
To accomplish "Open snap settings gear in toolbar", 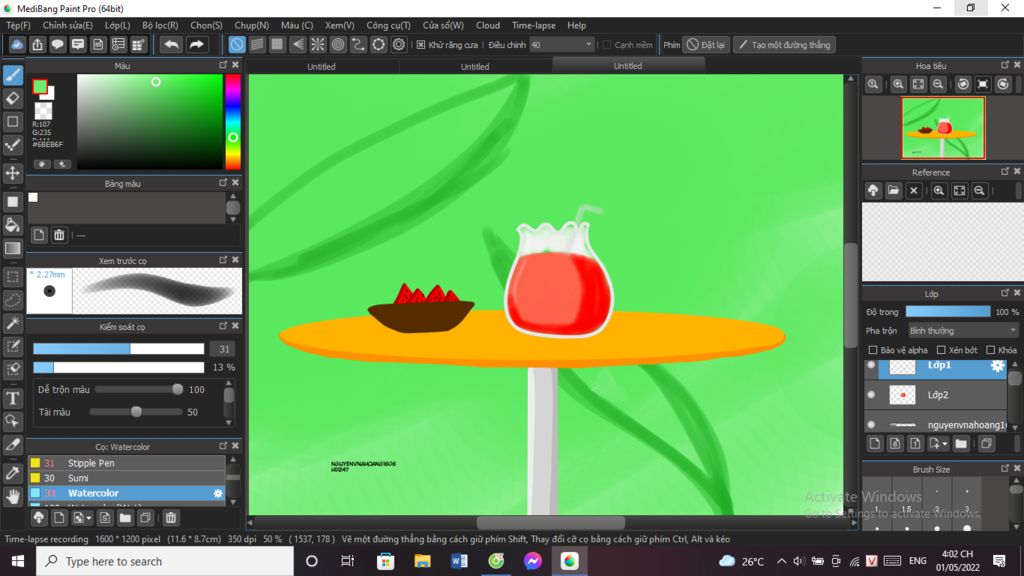I will [398, 44].
